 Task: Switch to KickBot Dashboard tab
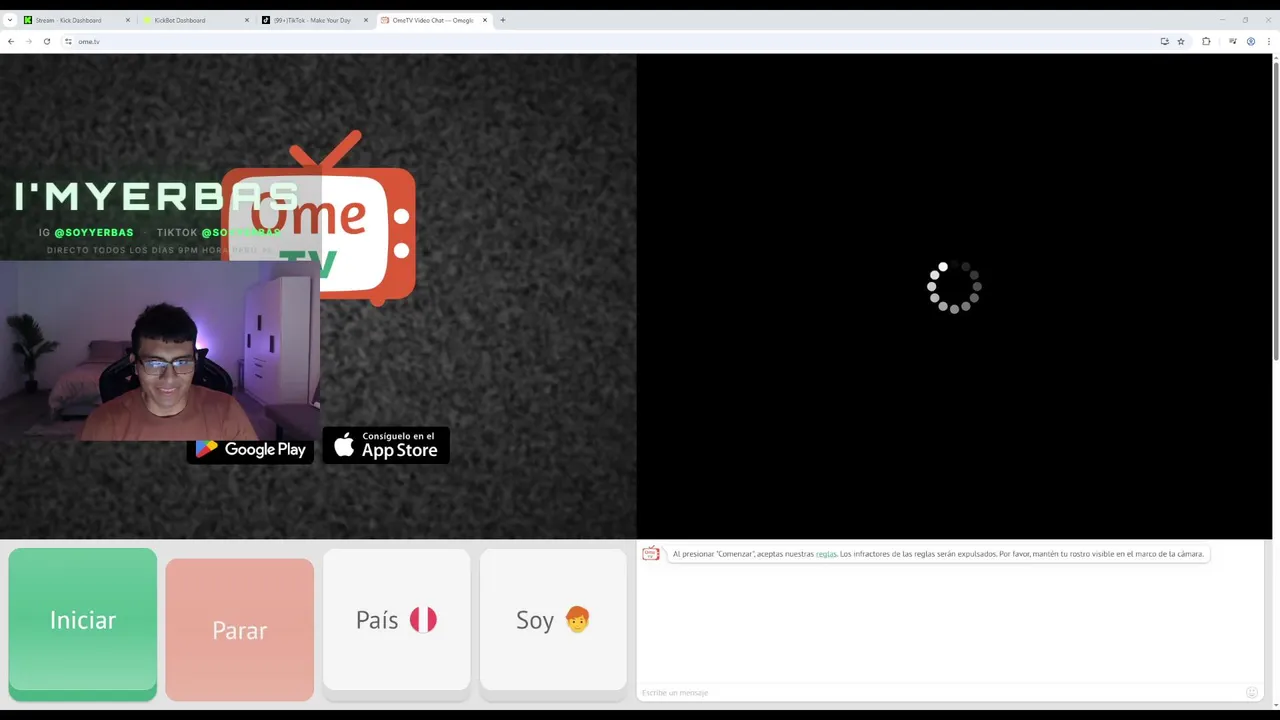click(x=196, y=20)
